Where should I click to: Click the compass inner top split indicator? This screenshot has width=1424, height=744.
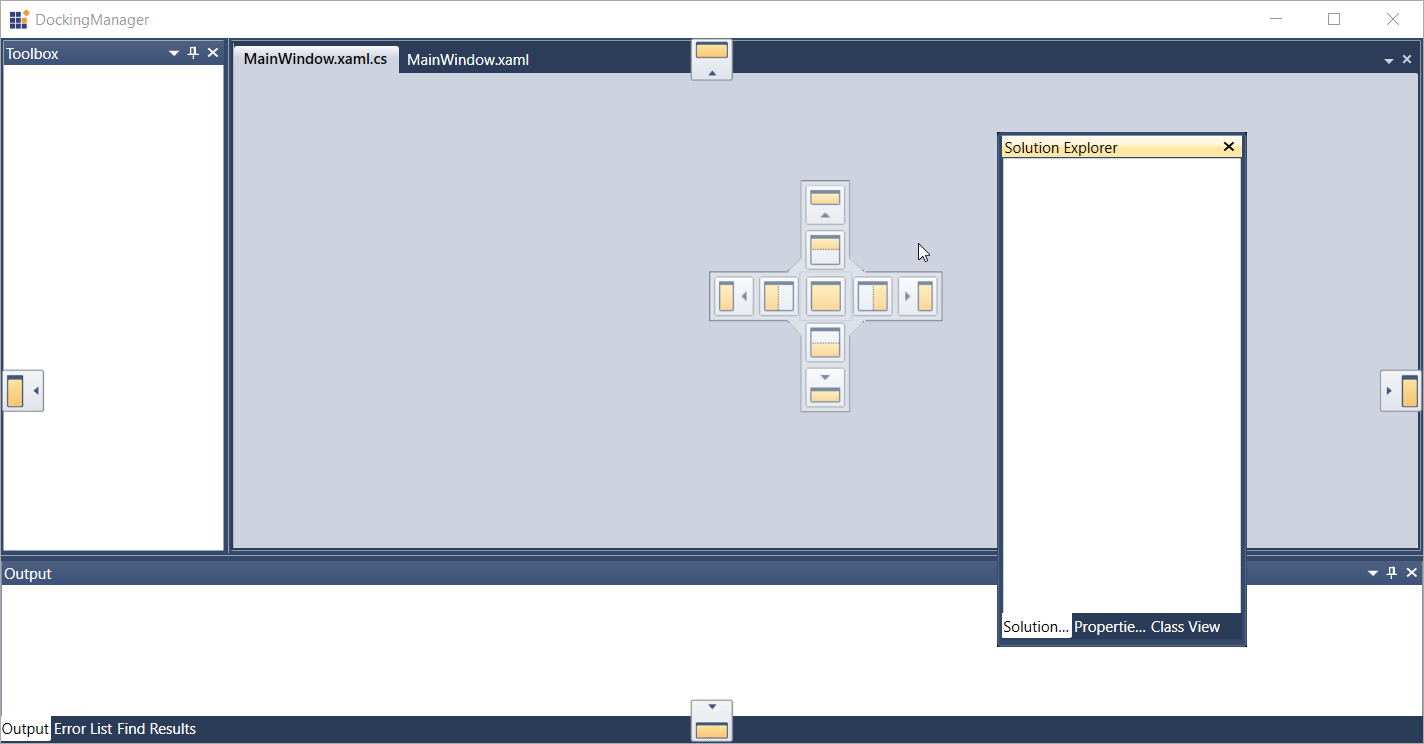826,250
